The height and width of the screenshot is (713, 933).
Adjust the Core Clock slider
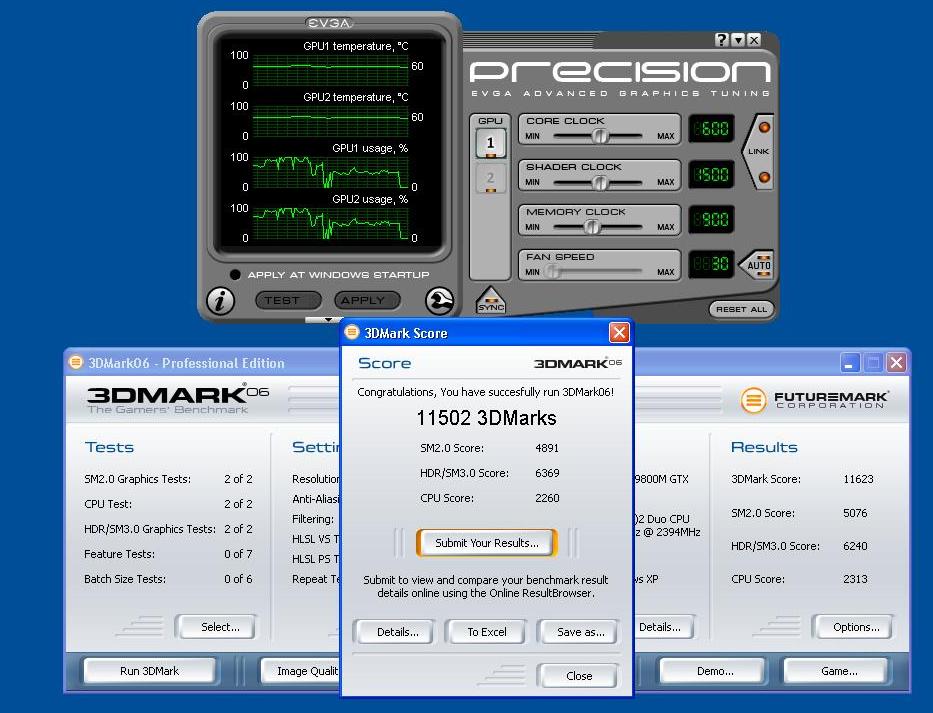coord(599,136)
